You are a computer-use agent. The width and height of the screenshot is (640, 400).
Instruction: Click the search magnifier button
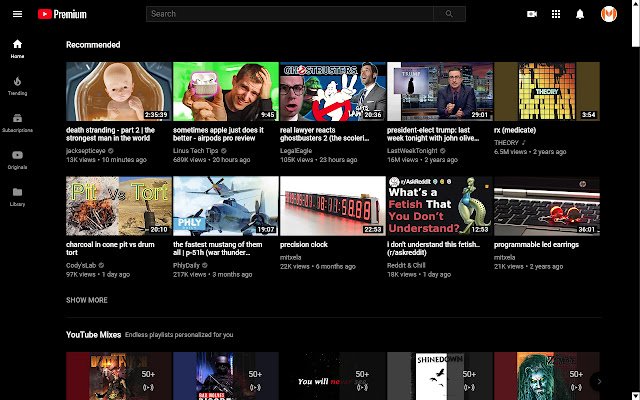pyautogui.click(x=449, y=14)
